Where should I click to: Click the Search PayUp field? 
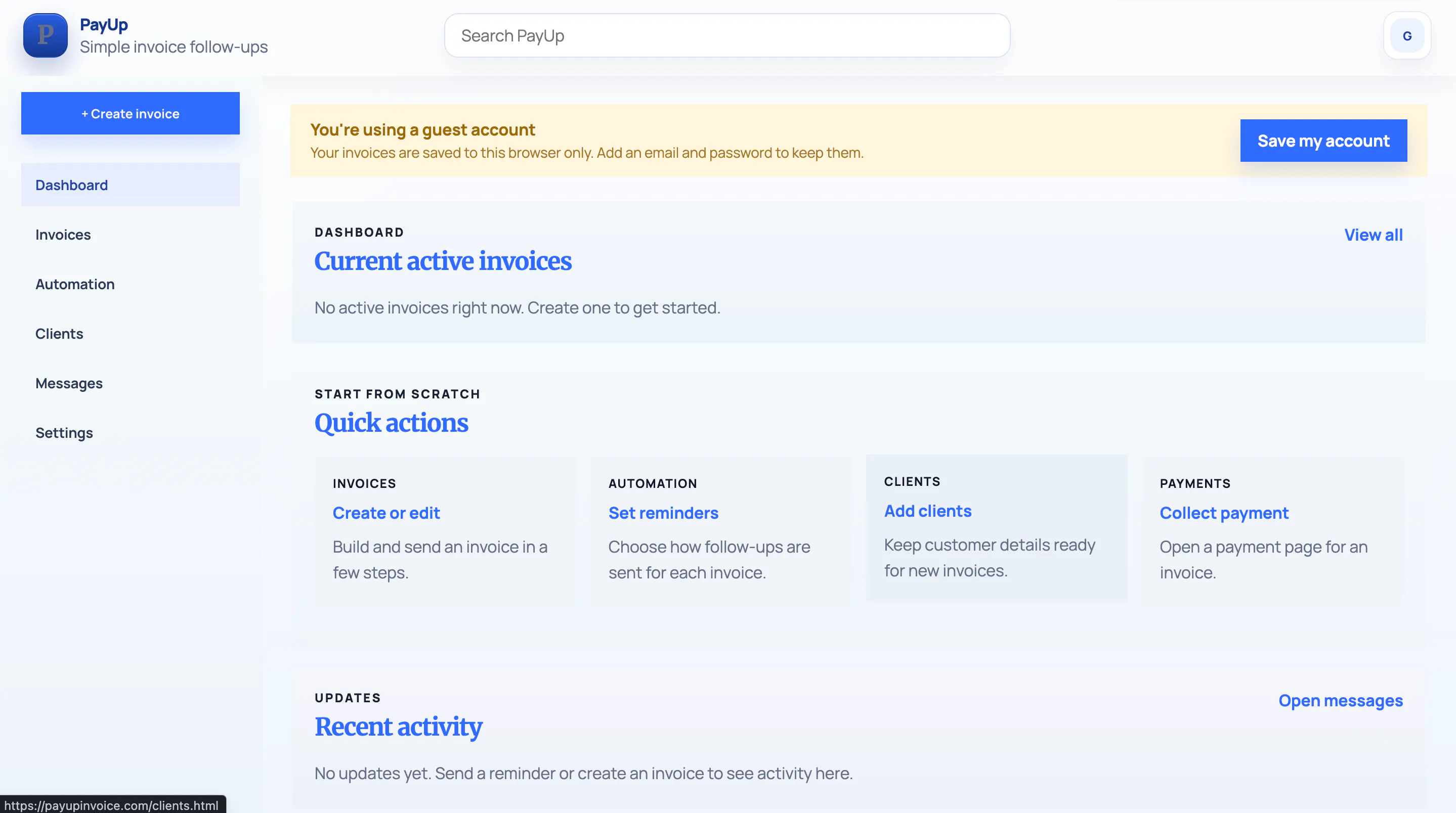(727, 35)
